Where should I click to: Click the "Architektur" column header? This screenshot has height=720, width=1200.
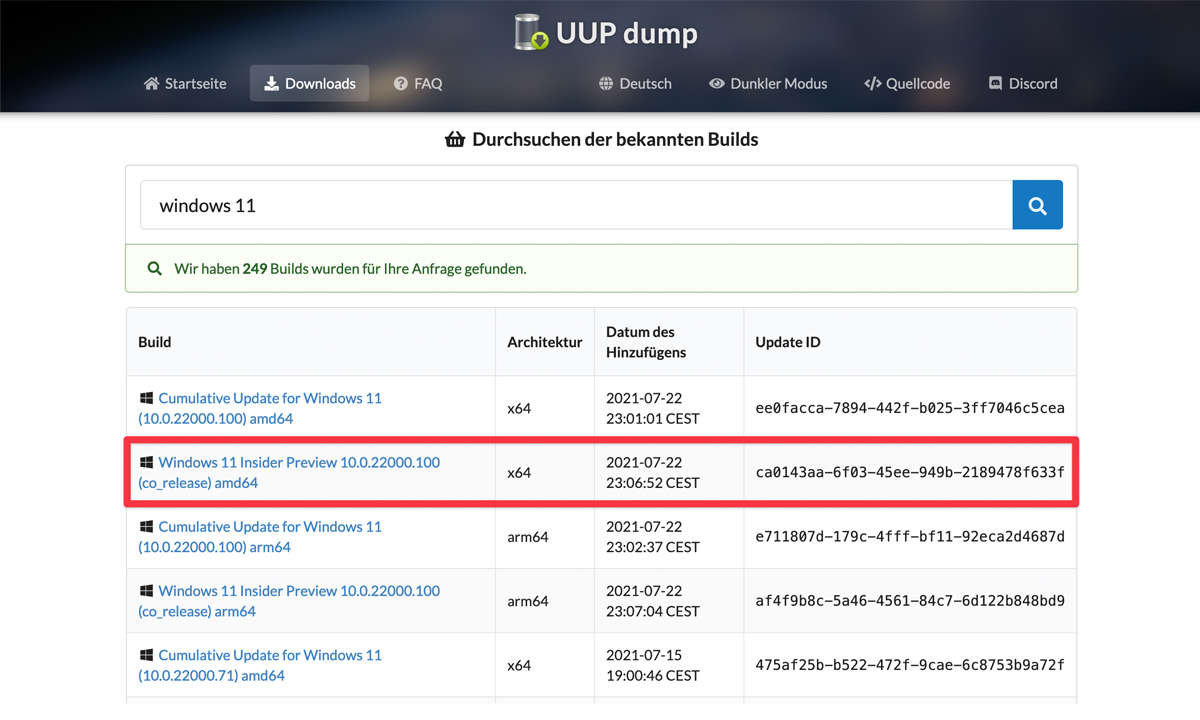click(545, 342)
